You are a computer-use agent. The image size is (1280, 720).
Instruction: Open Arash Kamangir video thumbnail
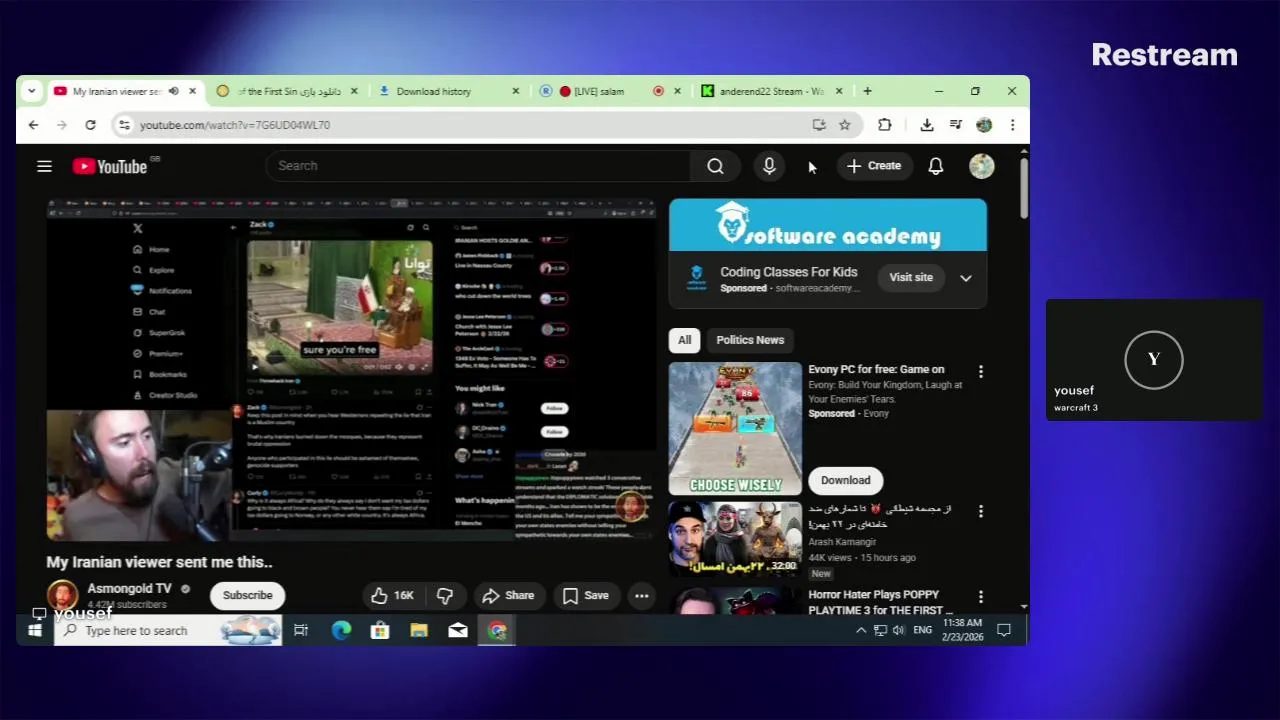pyautogui.click(x=735, y=539)
